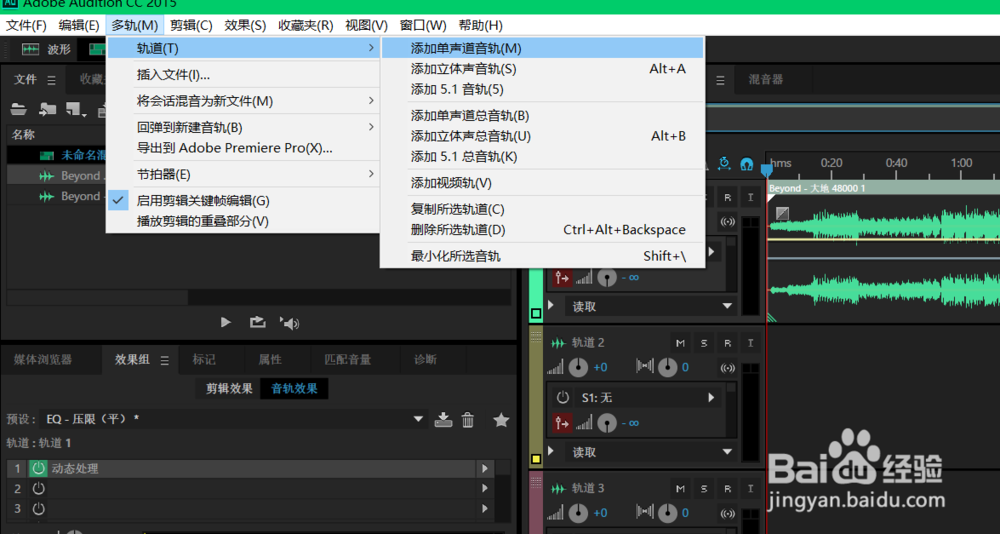Screen dimensions: 1000x534
Task: Toggle power of 动态处理 effect slot 1
Action: coord(38,469)
